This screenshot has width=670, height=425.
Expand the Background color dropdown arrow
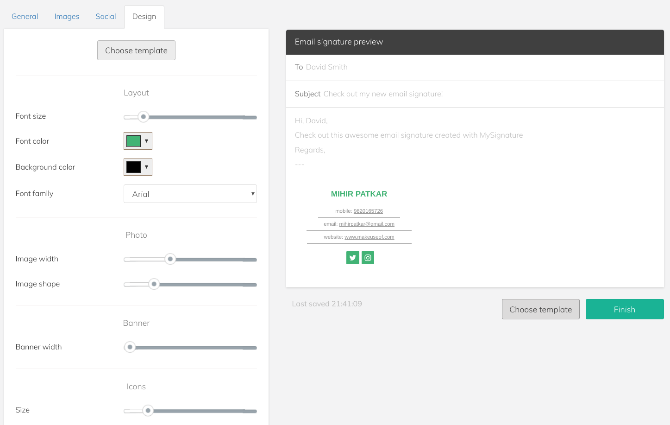coord(147,167)
